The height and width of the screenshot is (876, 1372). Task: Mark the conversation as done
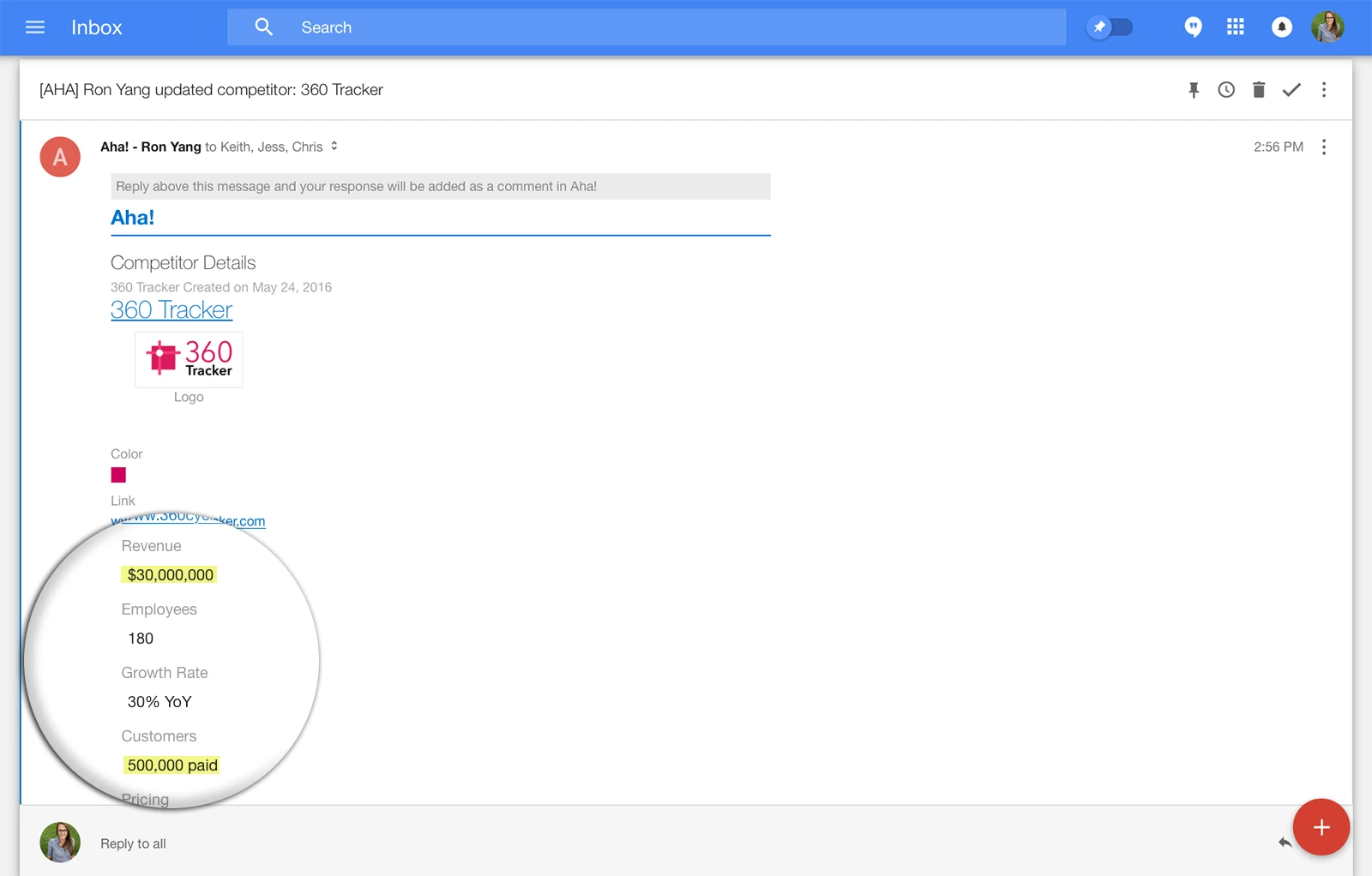point(1291,90)
